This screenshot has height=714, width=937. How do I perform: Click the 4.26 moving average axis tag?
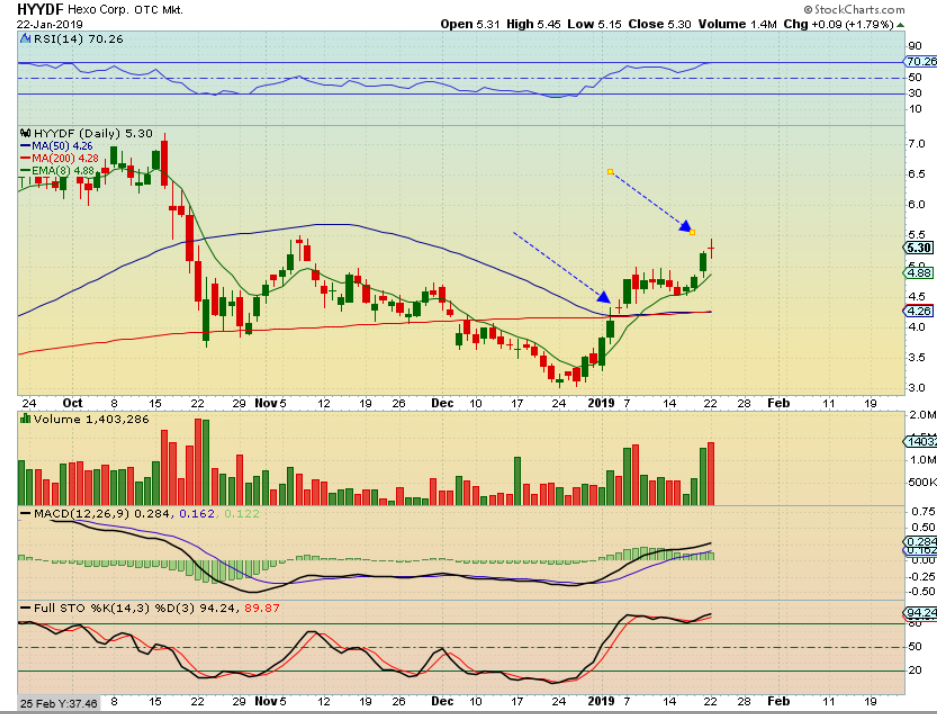[x=918, y=311]
